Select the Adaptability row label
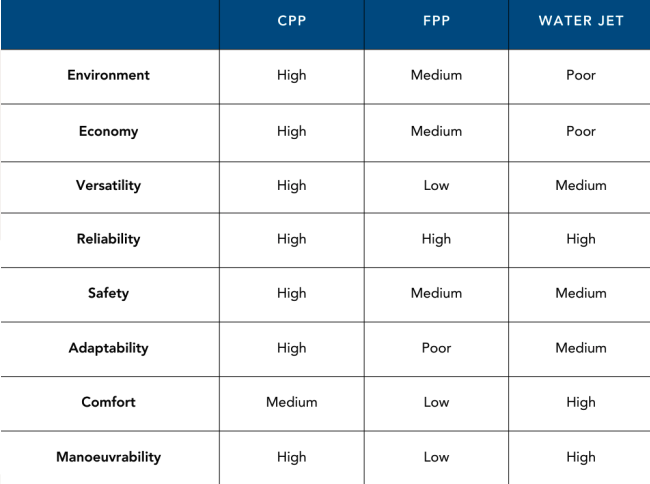 (x=108, y=348)
